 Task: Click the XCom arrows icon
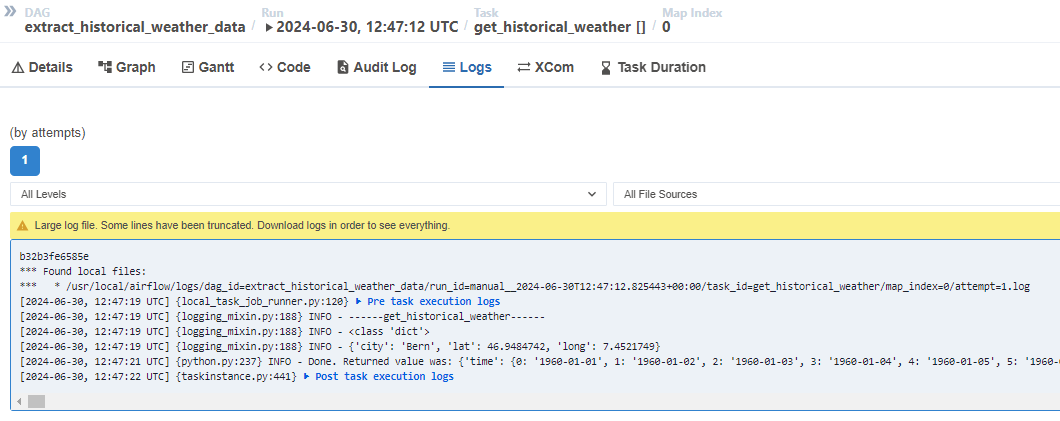pyautogui.click(x=524, y=68)
